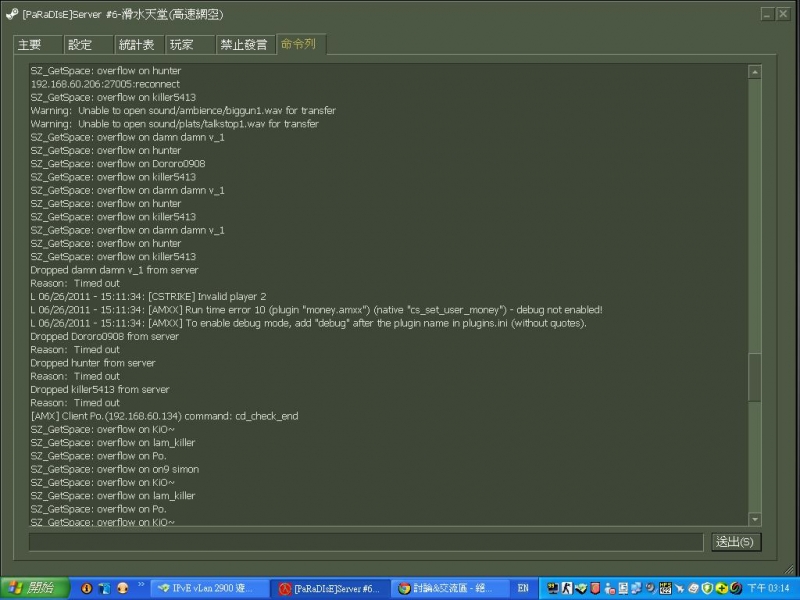Open the 禁止發言 tab
The width and height of the screenshot is (800, 600).
[244, 45]
